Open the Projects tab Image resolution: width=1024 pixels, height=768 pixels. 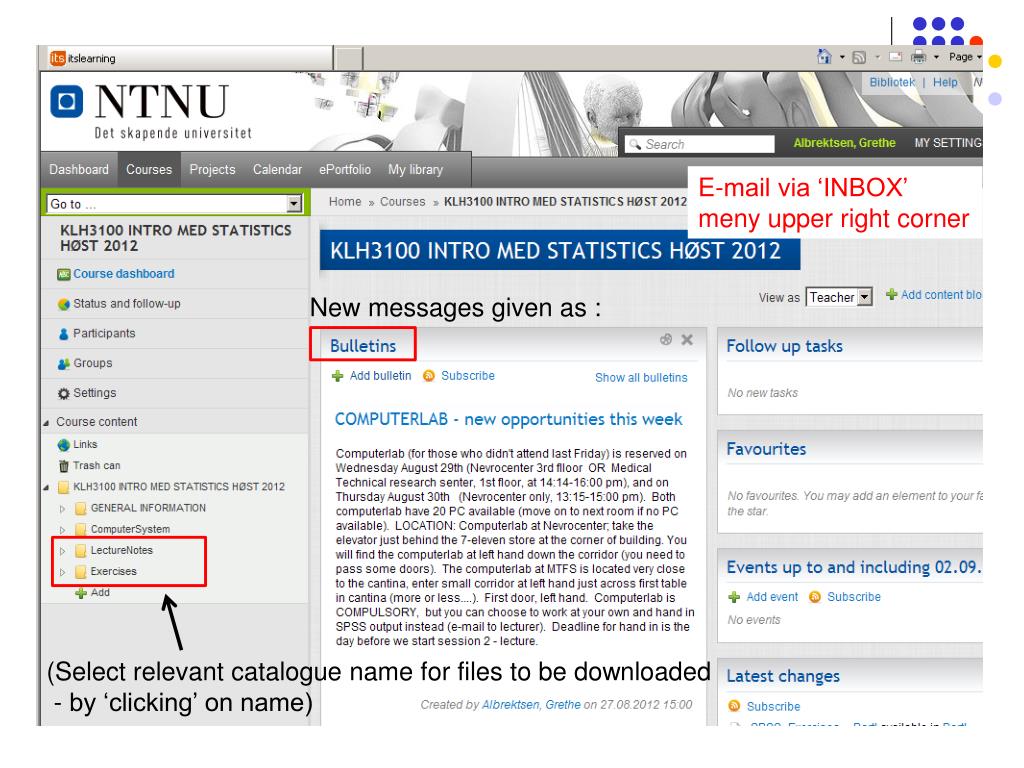pos(212,170)
